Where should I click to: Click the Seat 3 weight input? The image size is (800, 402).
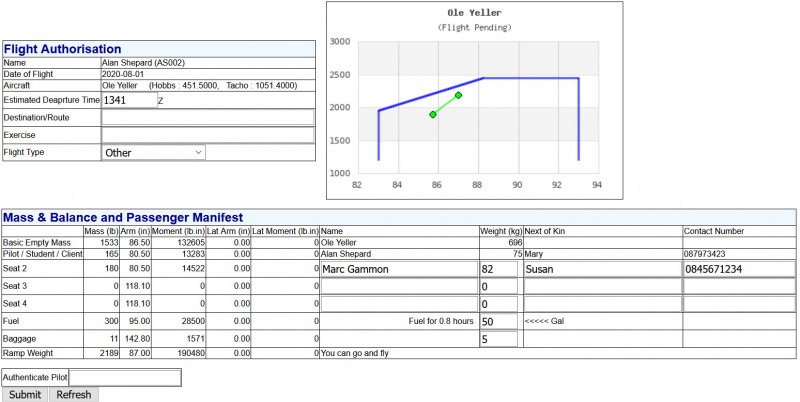click(x=499, y=287)
